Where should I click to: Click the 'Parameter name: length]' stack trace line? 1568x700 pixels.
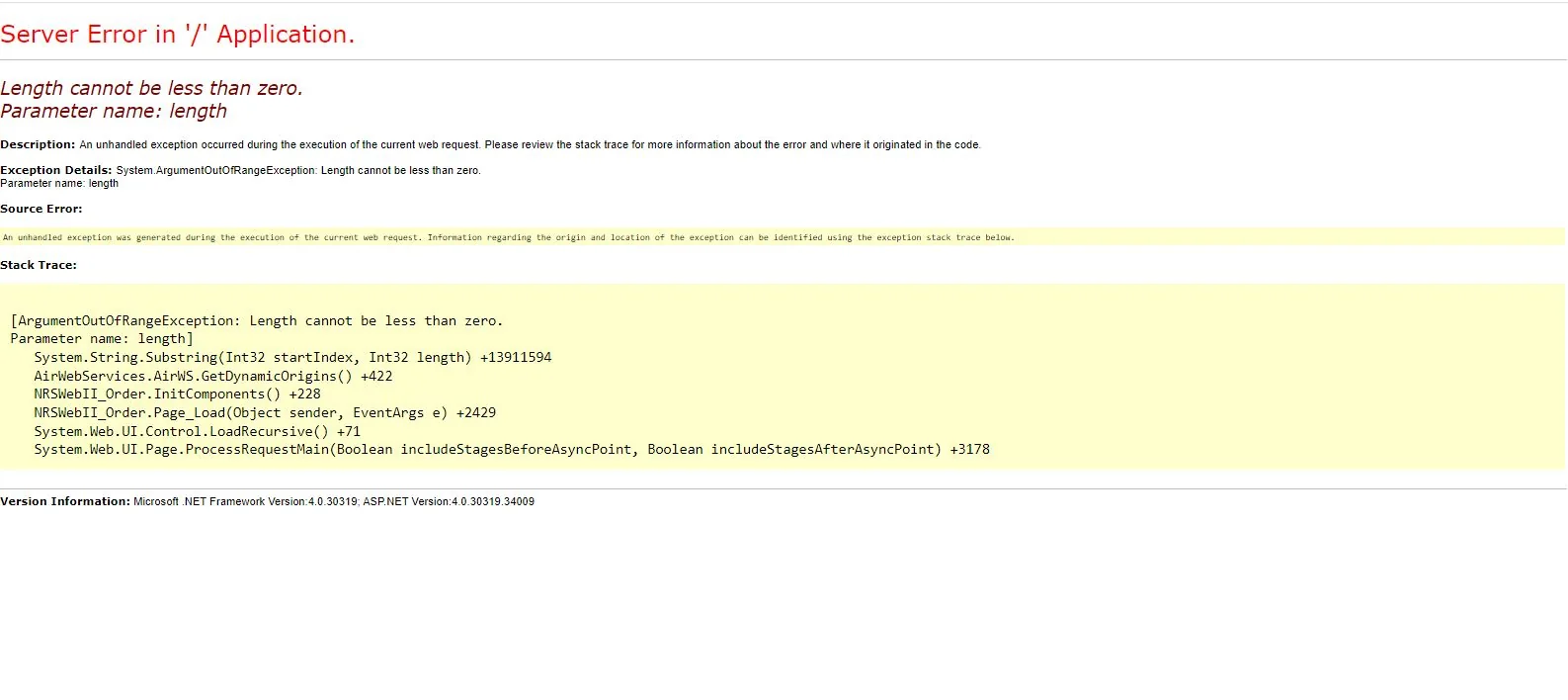point(102,339)
